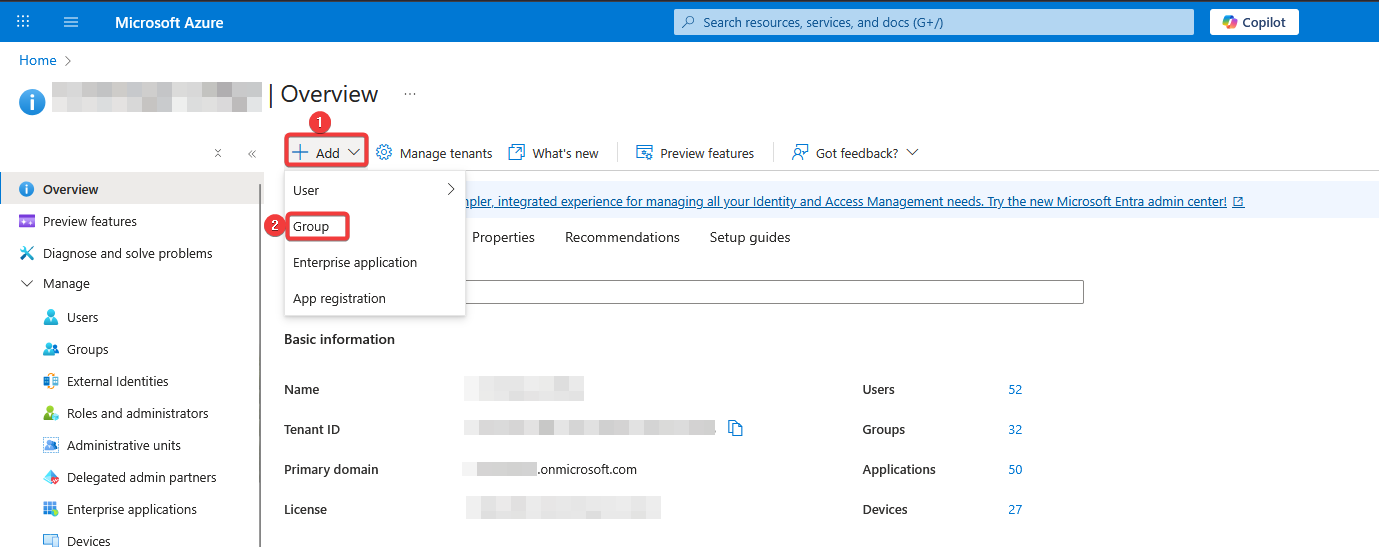Open the Azure portal hamburger menu
The height and width of the screenshot is (547, 1379).
pos(71,22)
